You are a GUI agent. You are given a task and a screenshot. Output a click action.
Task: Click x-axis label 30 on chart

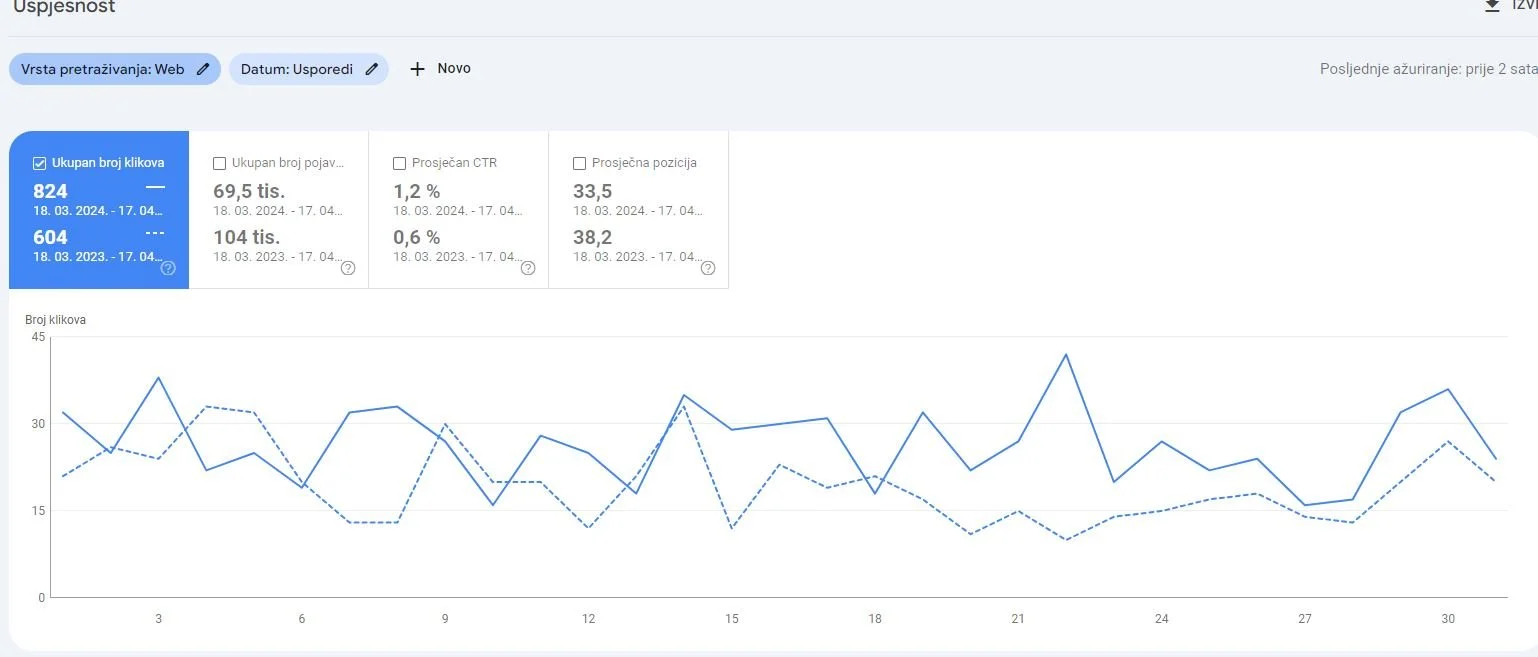pyautogui.click(x=1448, y=619)
